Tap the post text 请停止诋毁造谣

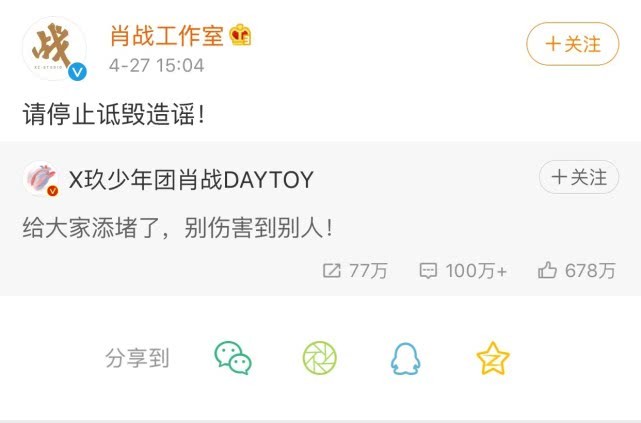pos(114,114)
